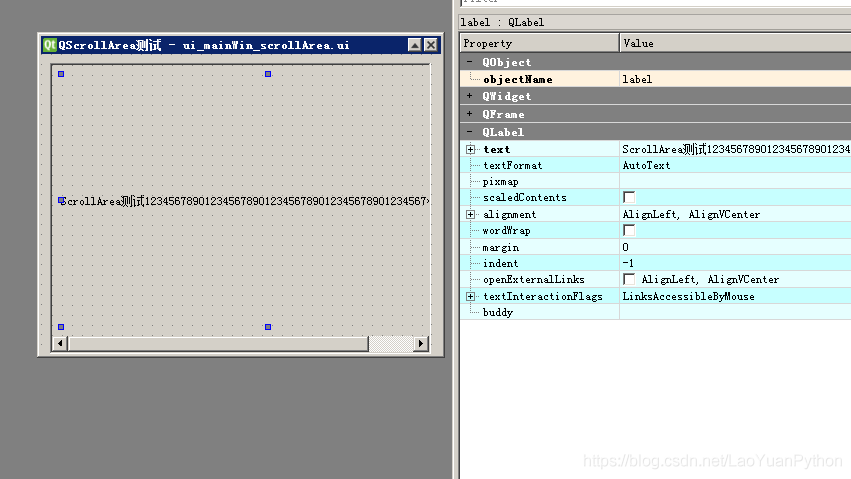Click the bottom-left blue selection handle
851x479 pixels.
coord(61,327)
